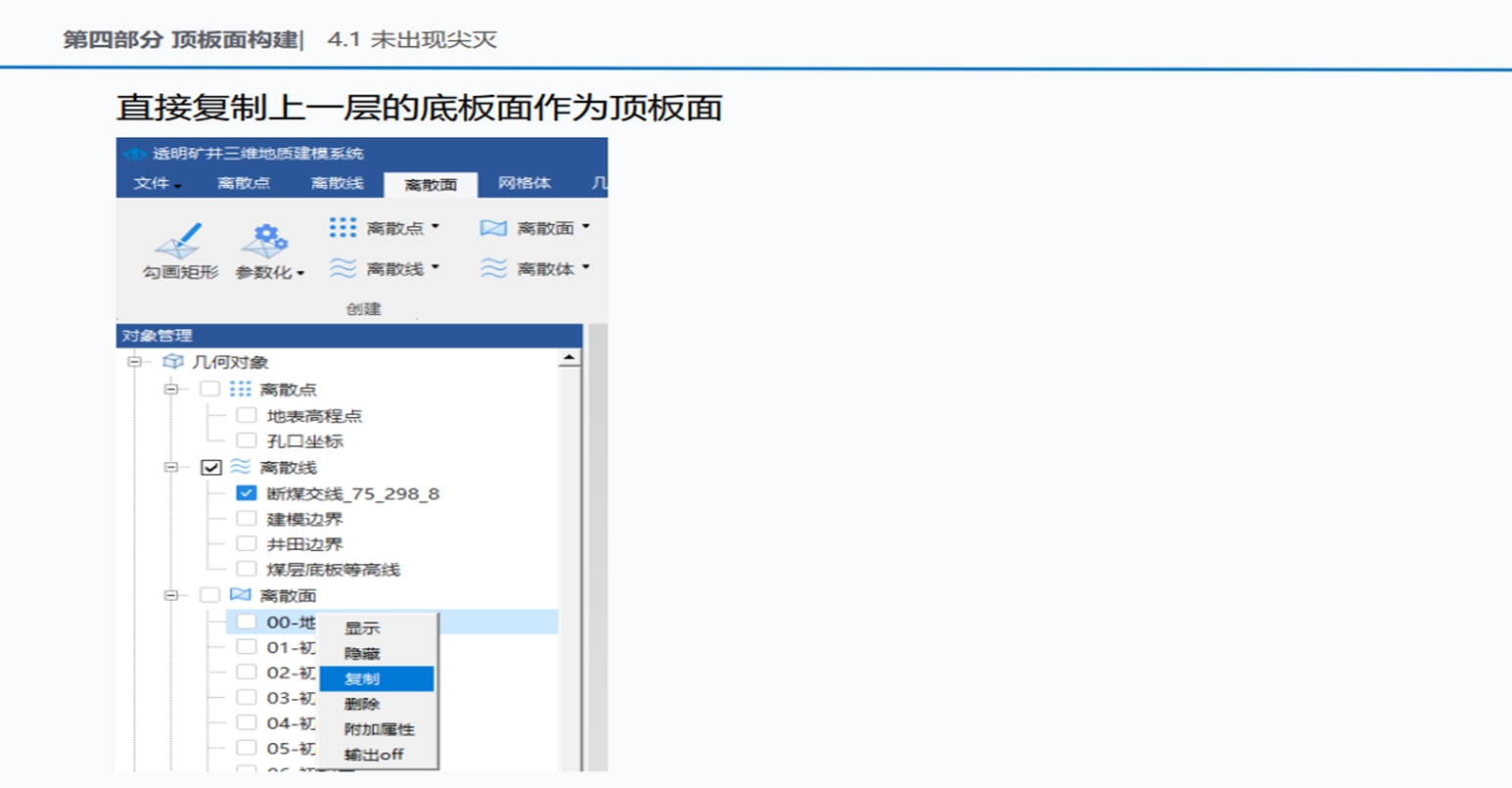Click the 离散点 dots icon in ribbon
This screenshot has width=1512, height=788.
point(343,228)
